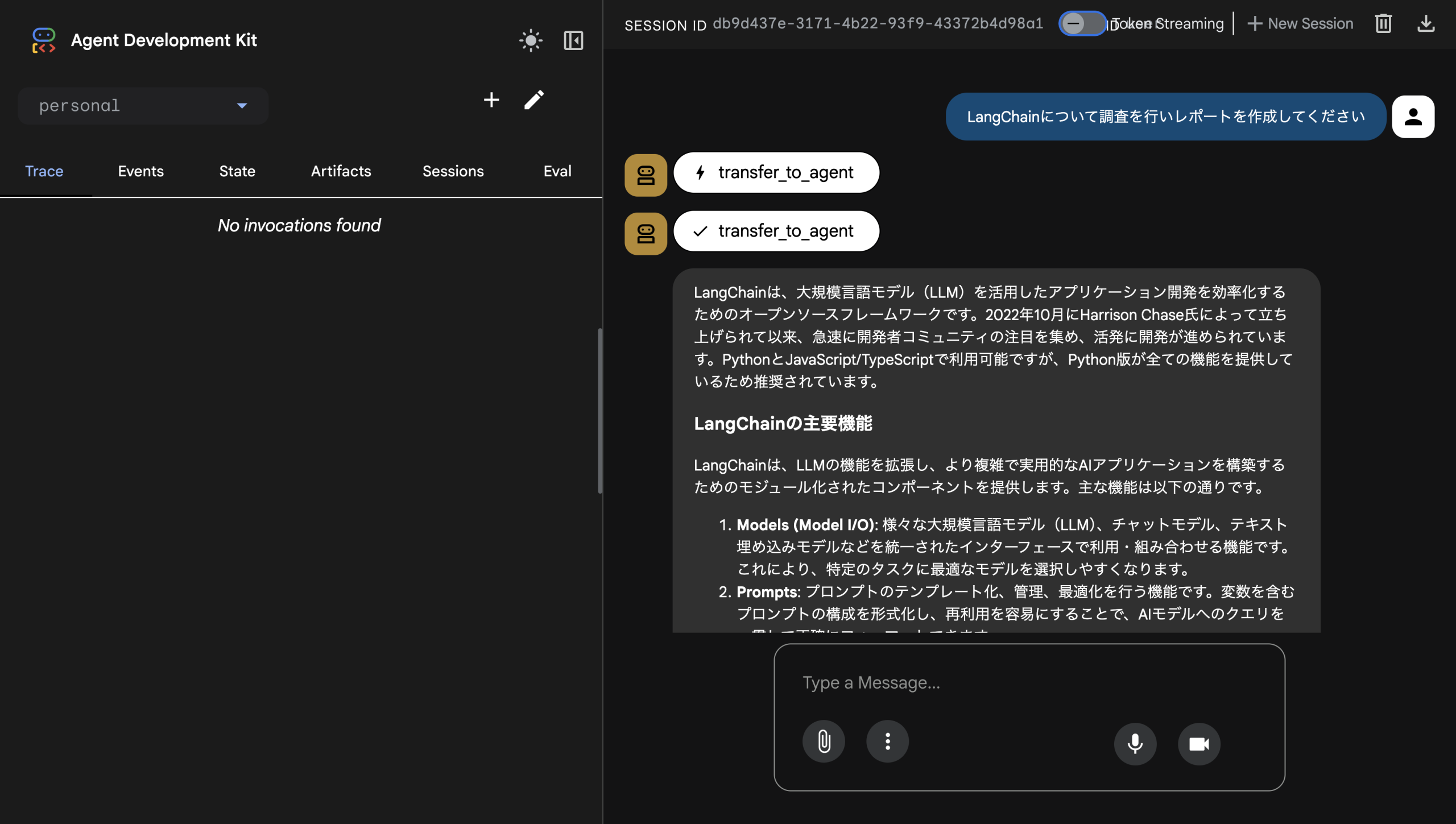The height and width of the screenshot is (824, 1456).
Task: Toggle Token Streaming switch
Action: click(1082, 24)
